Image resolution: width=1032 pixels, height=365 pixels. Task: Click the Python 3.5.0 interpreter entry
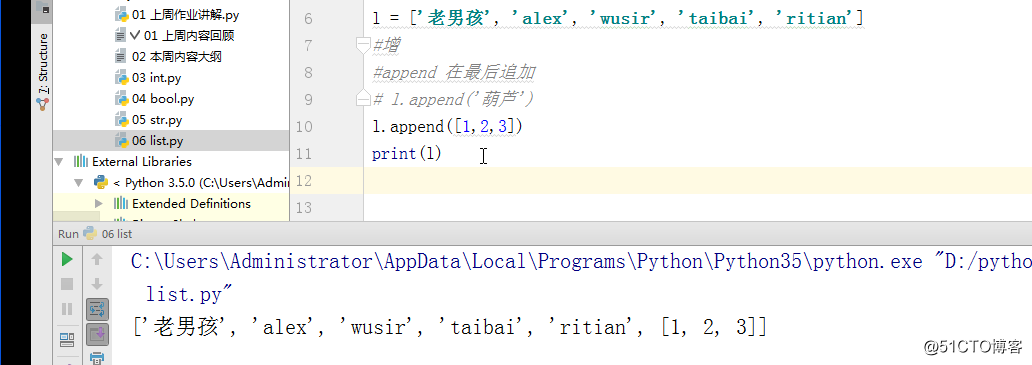201,183
